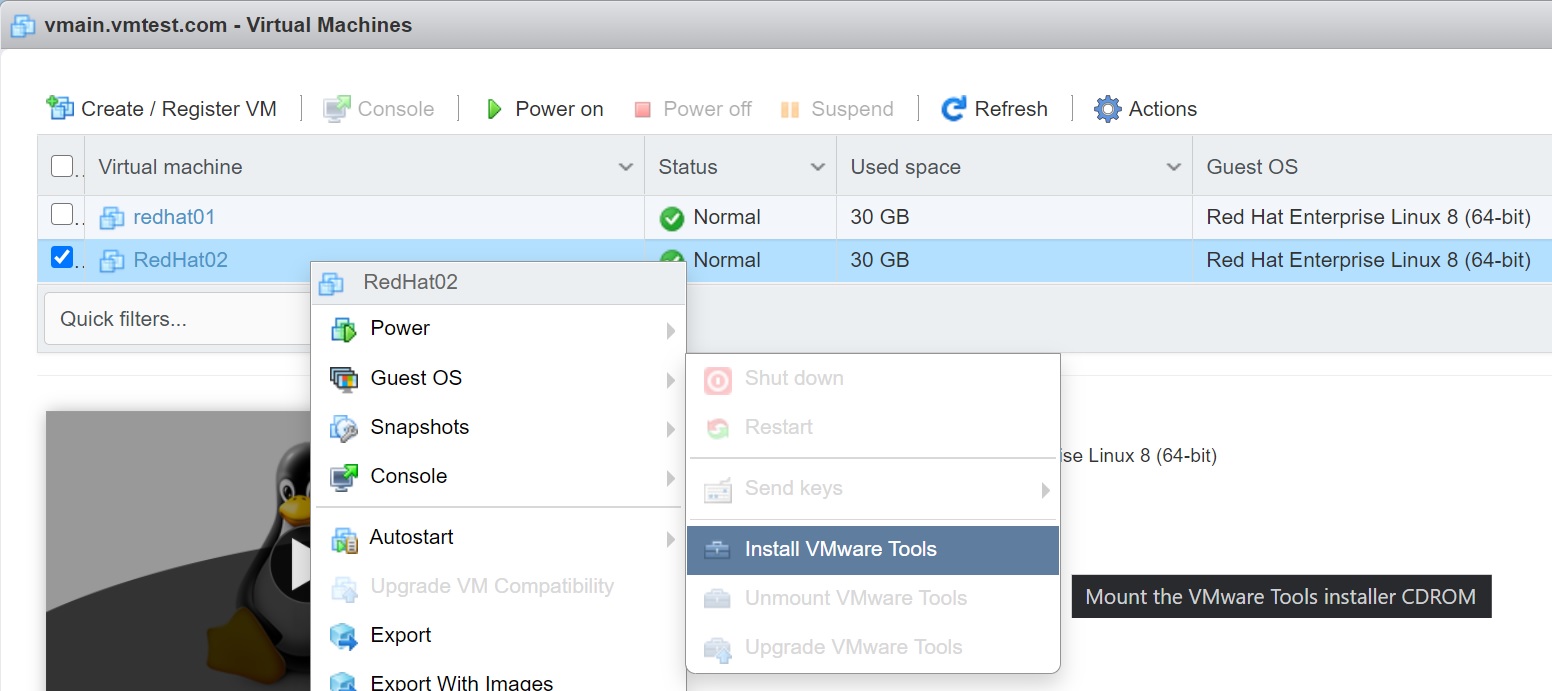Click the Snapshots icon in context menu
The height and width of the screenshot is (691, 1552).
tap(344, 428)
